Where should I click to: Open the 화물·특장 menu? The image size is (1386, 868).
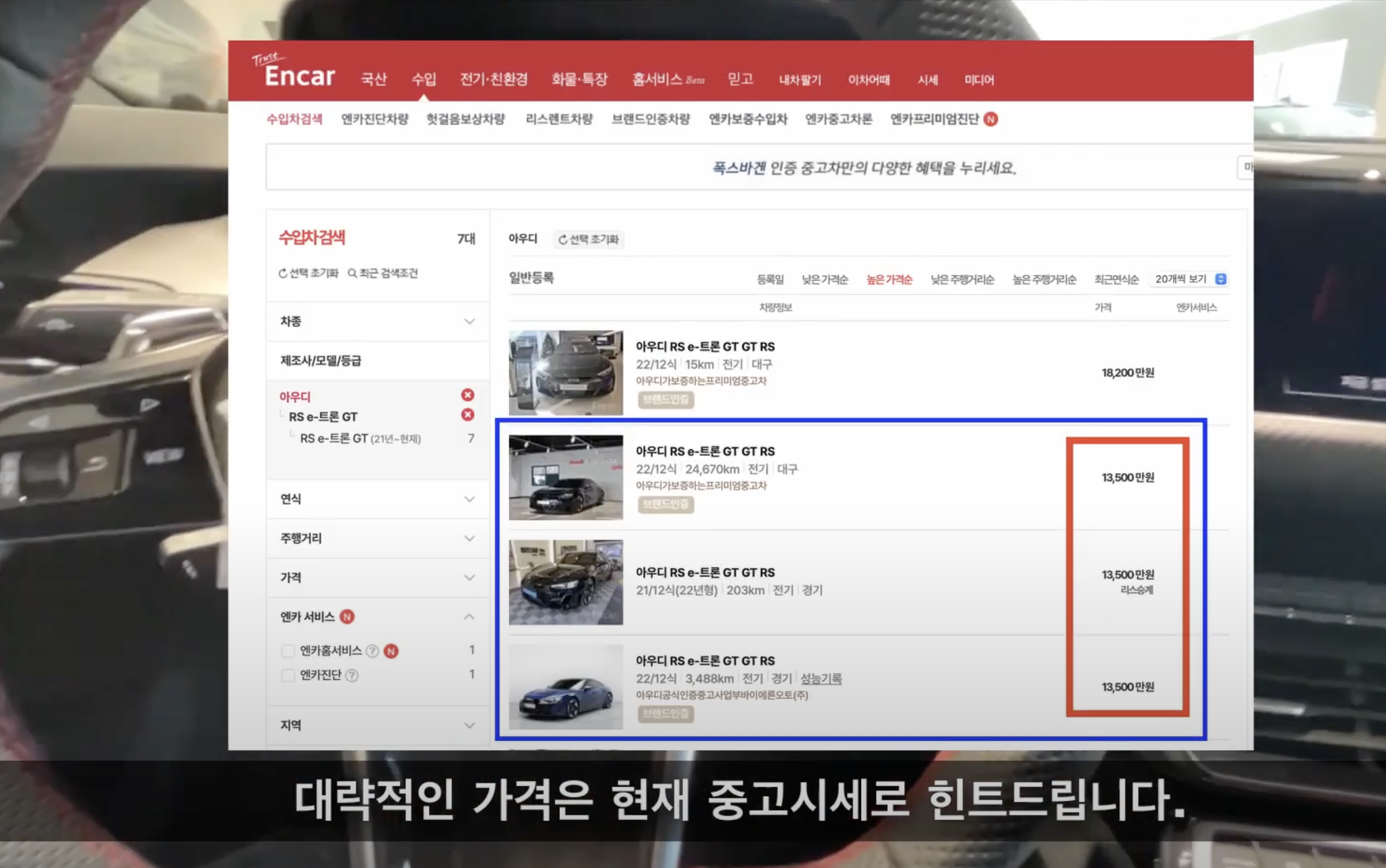tap(579, 79)
